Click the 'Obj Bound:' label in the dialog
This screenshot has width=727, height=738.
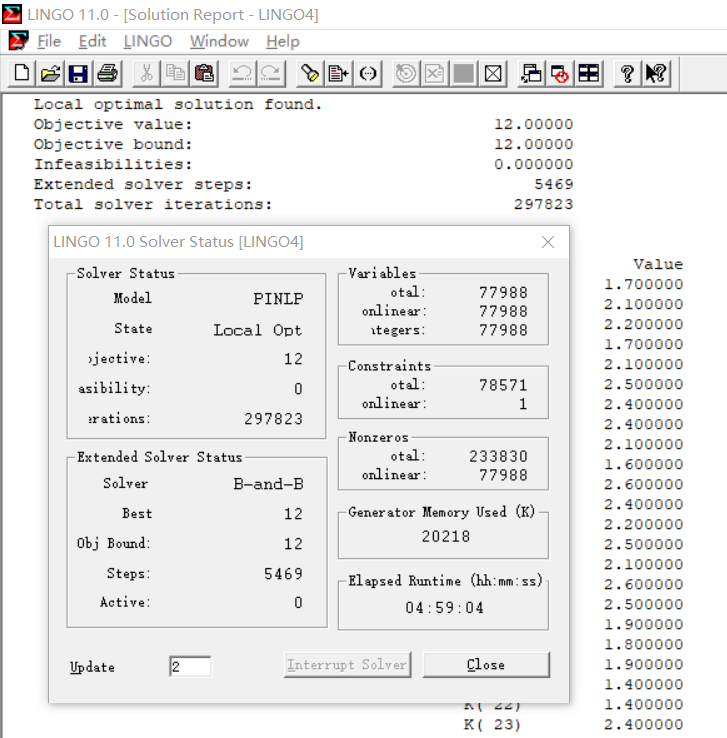coord(113,543)
